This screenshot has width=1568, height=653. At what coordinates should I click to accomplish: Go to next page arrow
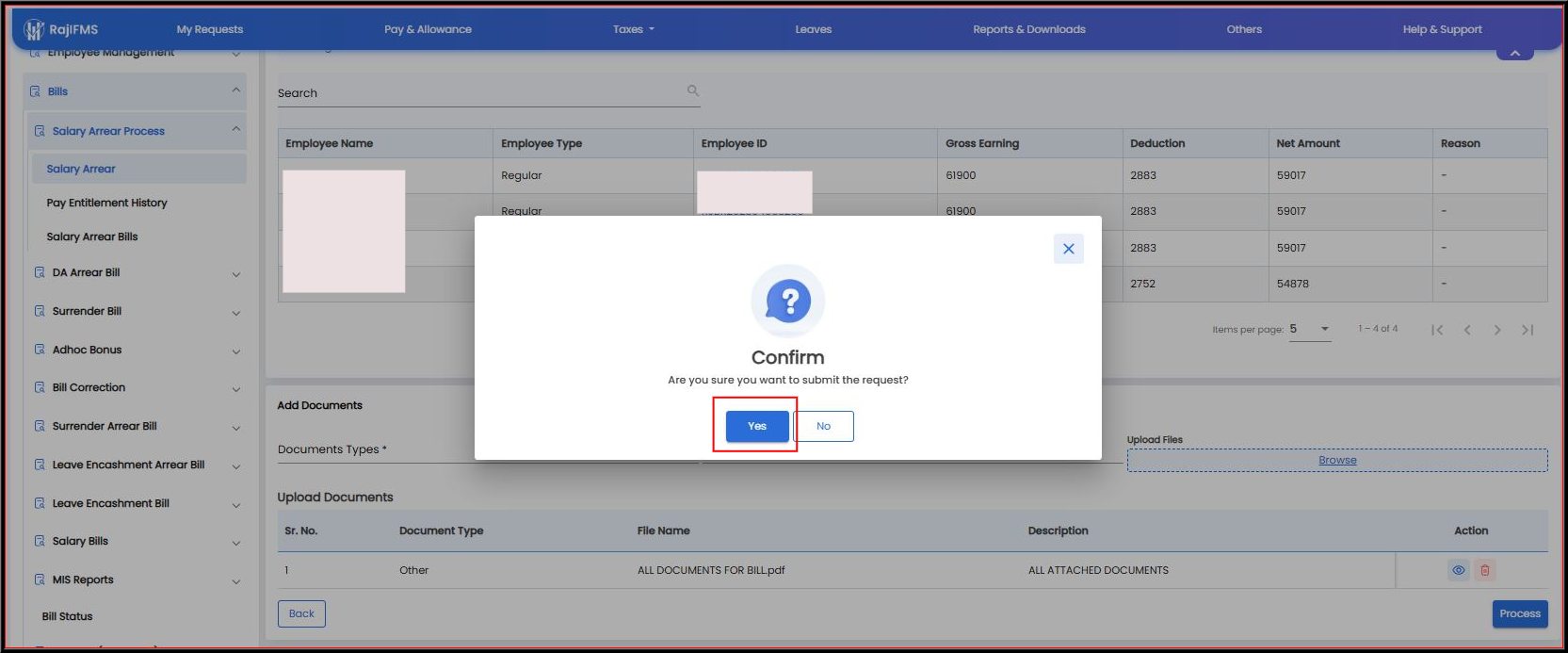pos(1497,330)
